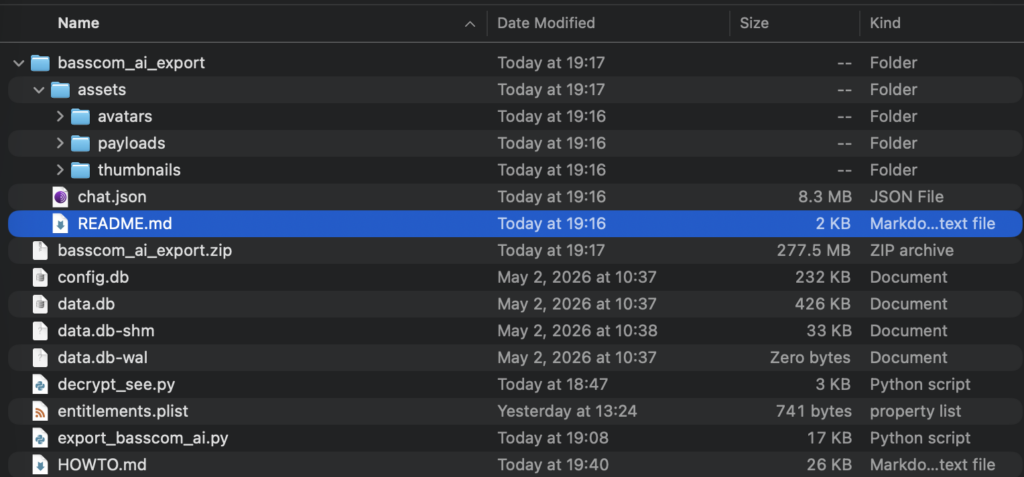Image resolution: width=1024 pixels, height=477 pixels.
Task: Click the README.md file icon
Action: point(60,223)
